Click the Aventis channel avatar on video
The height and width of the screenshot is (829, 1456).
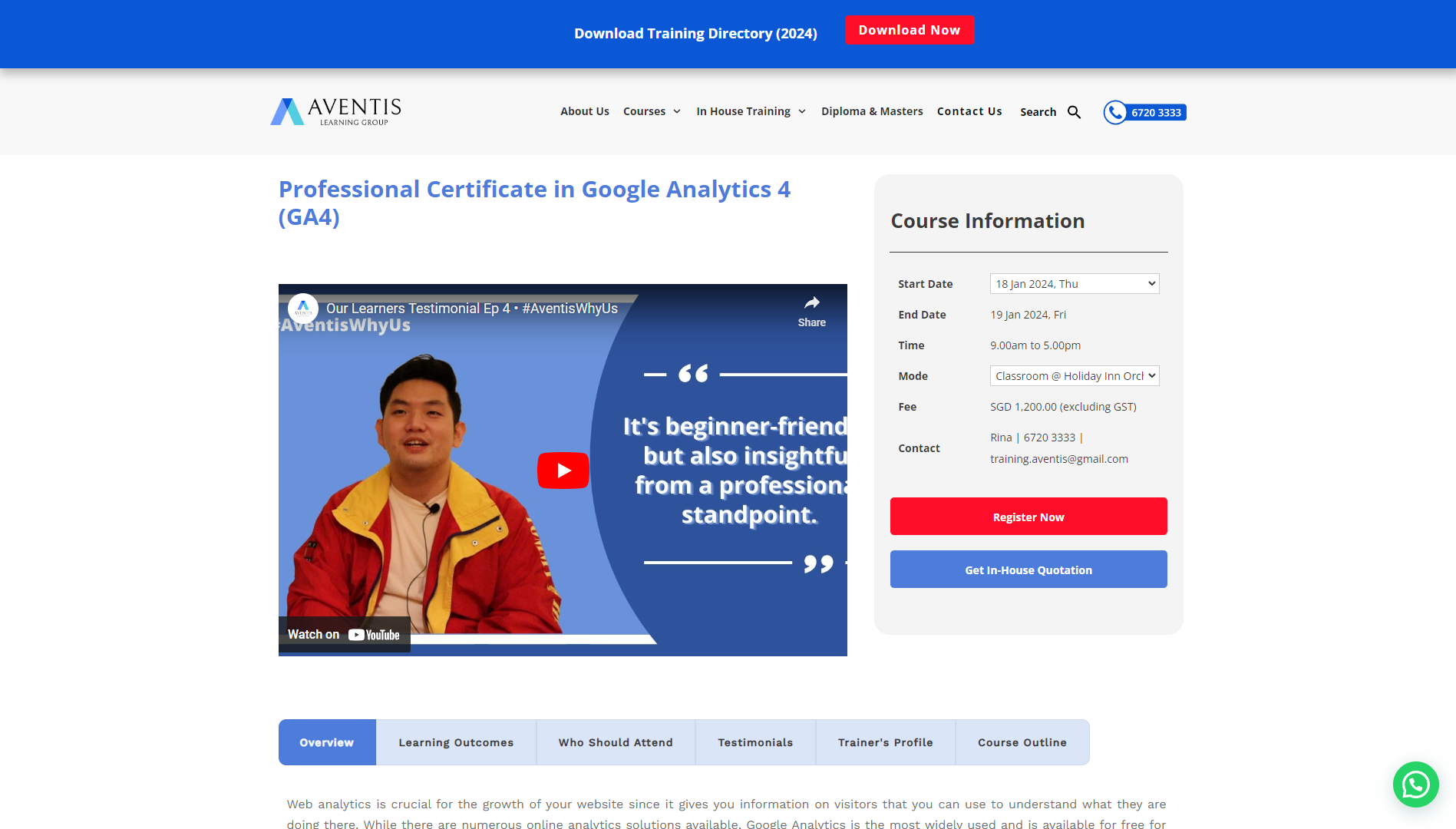point(303,309)
